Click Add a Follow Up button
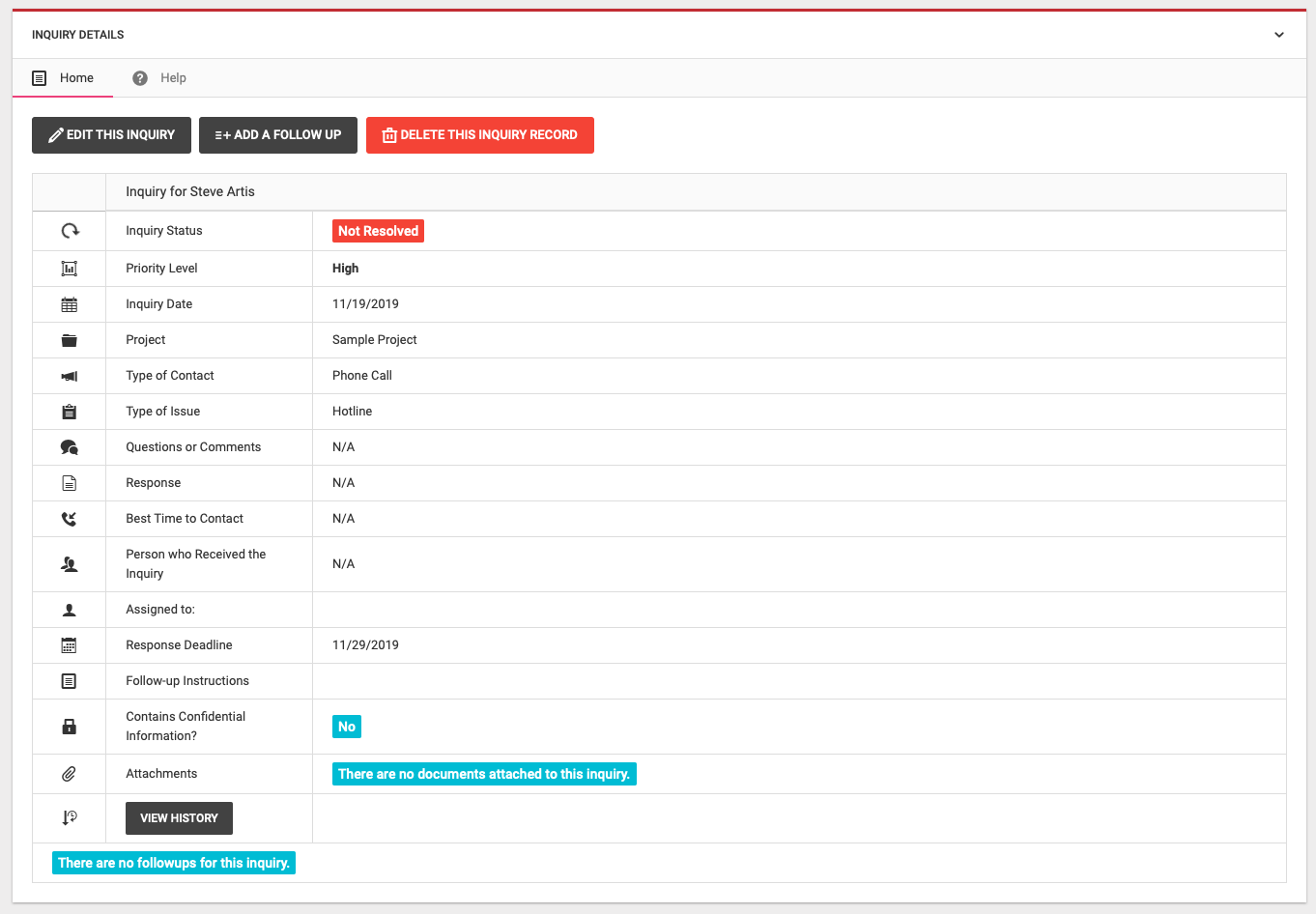Image resolution: width=1316 pixels, height=914 pixels. [x=278, y=135]
